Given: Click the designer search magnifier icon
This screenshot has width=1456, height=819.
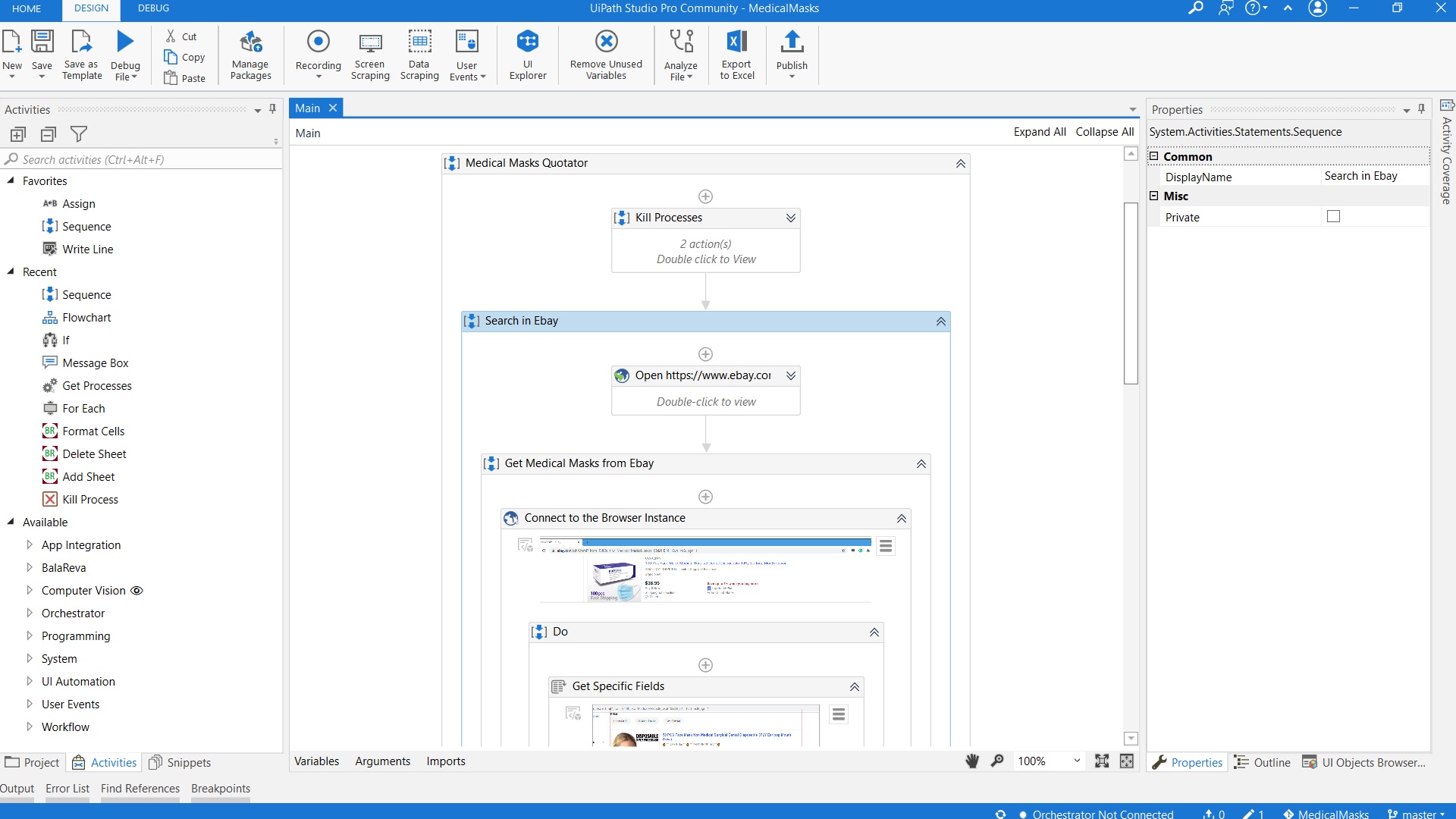Looking at the screenshot, I should pyautogui.click(x=998, y=761).
